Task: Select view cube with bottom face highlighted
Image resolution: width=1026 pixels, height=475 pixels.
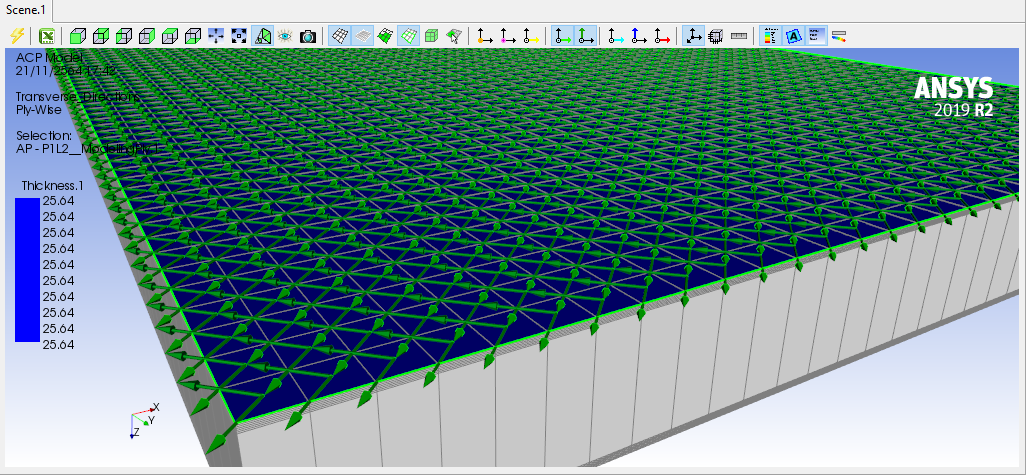Action: click(192, 36)
